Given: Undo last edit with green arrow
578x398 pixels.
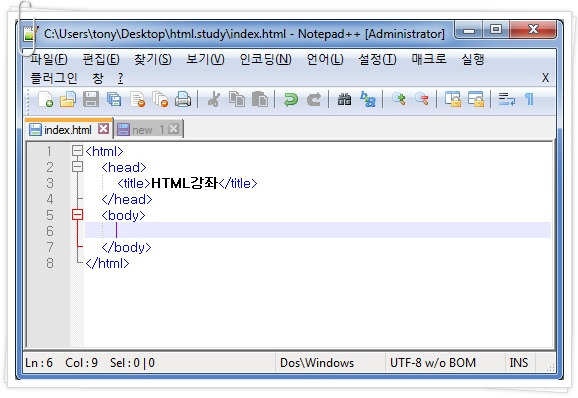Looking at the screenshot, I should [291, 99].
